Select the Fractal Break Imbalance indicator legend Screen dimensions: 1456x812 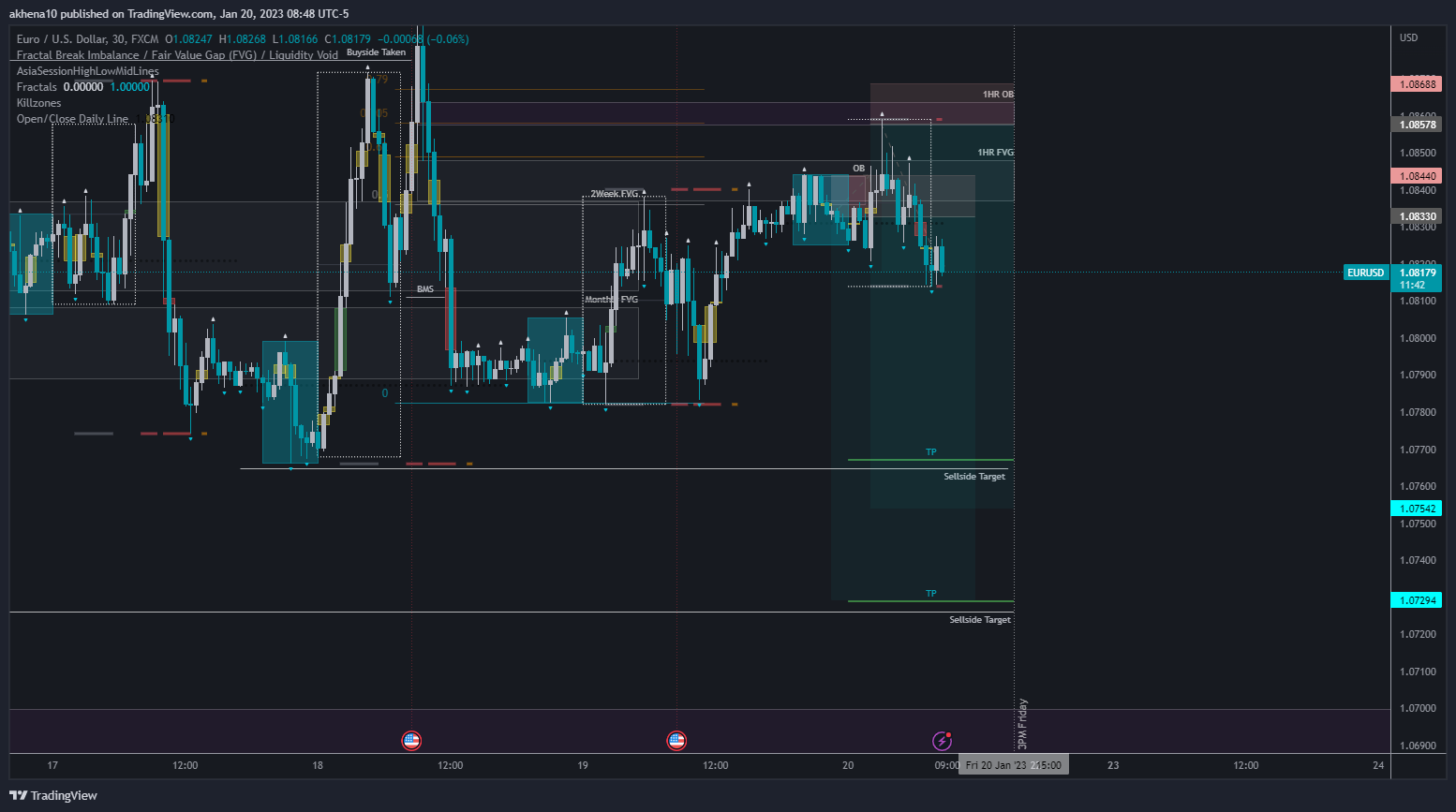click(x=177, y=55)
